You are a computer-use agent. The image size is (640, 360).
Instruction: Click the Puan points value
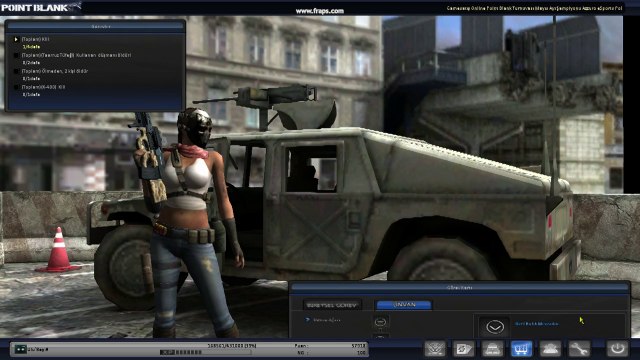tap(358, 346)
